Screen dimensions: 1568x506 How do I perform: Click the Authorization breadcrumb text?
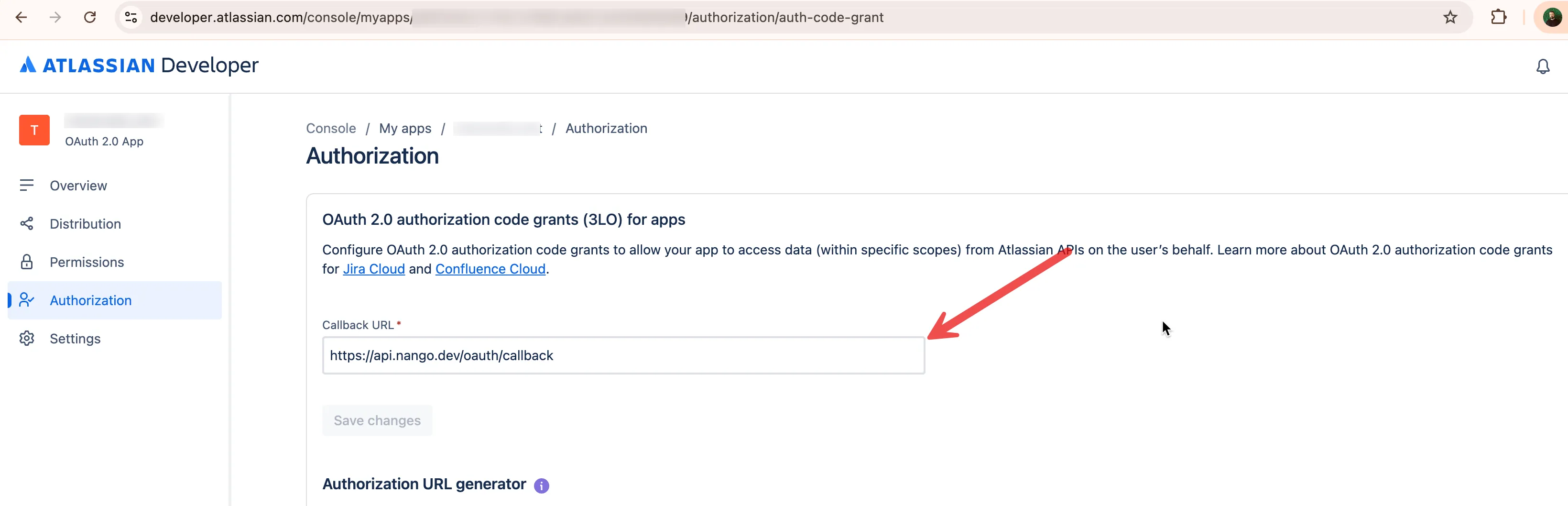606,129
